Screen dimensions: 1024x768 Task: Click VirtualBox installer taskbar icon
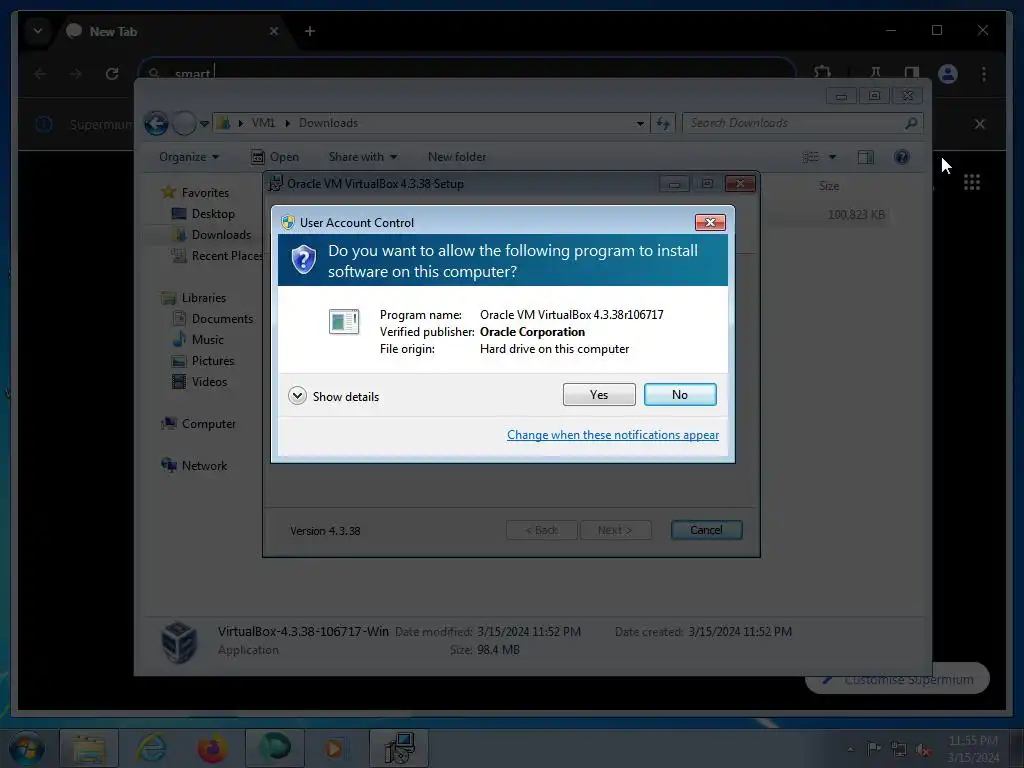click(x=399, y=748)
